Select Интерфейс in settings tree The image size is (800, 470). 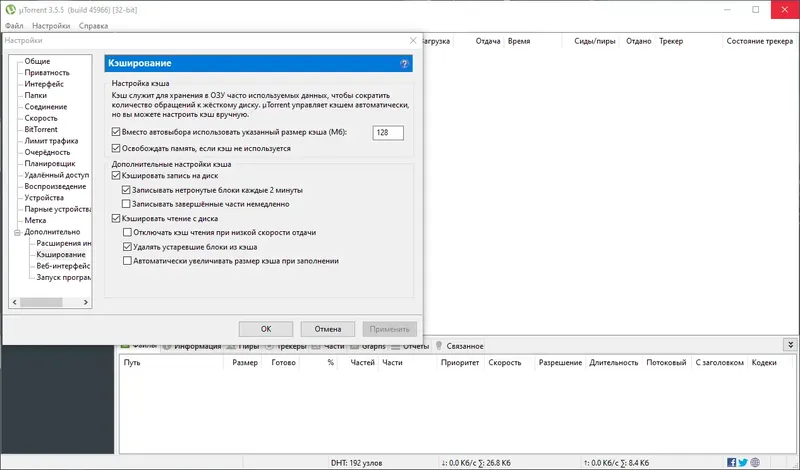pyautogui.click(x=44, y=84)
